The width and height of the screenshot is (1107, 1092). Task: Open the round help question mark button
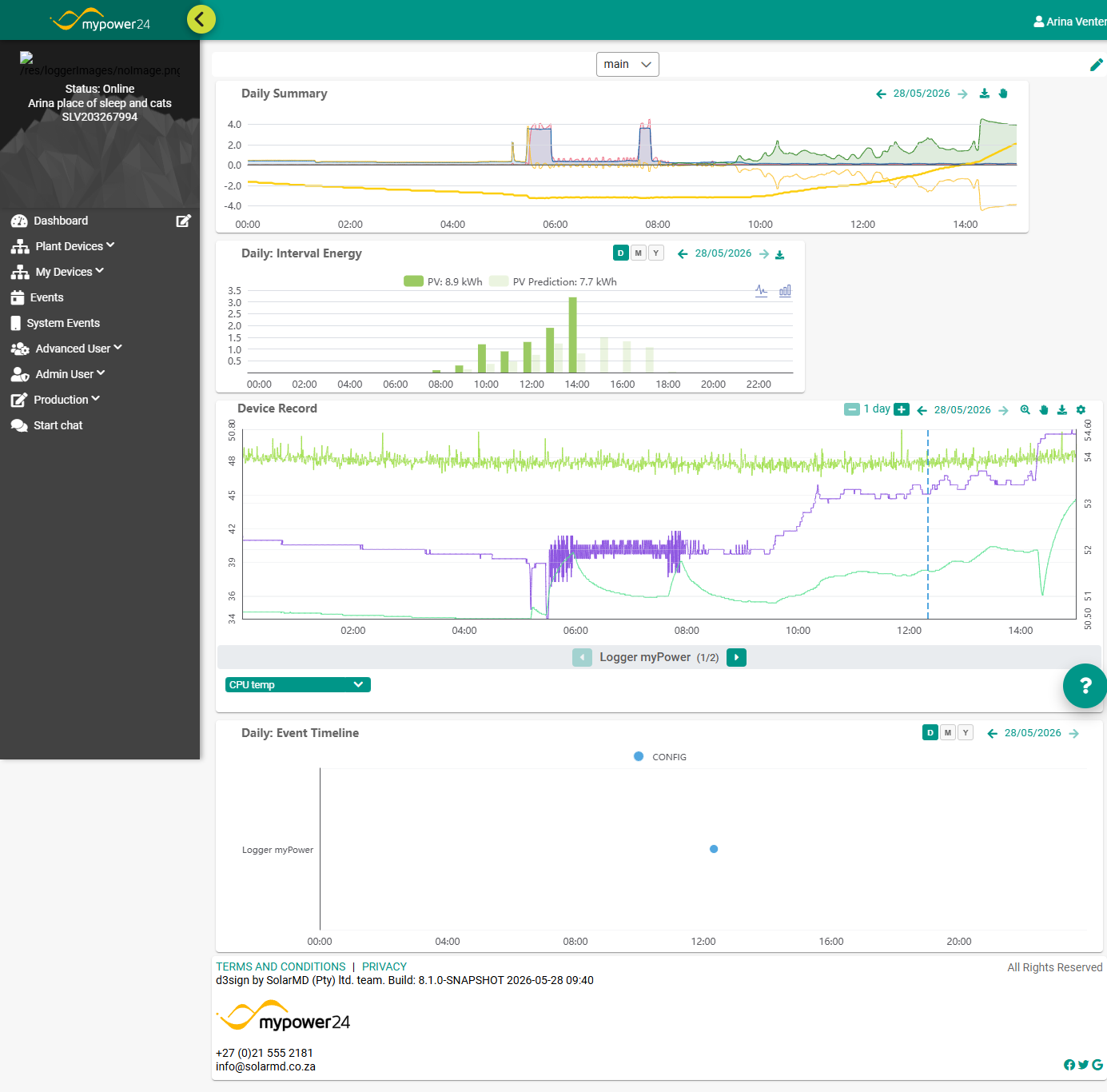1085,686
